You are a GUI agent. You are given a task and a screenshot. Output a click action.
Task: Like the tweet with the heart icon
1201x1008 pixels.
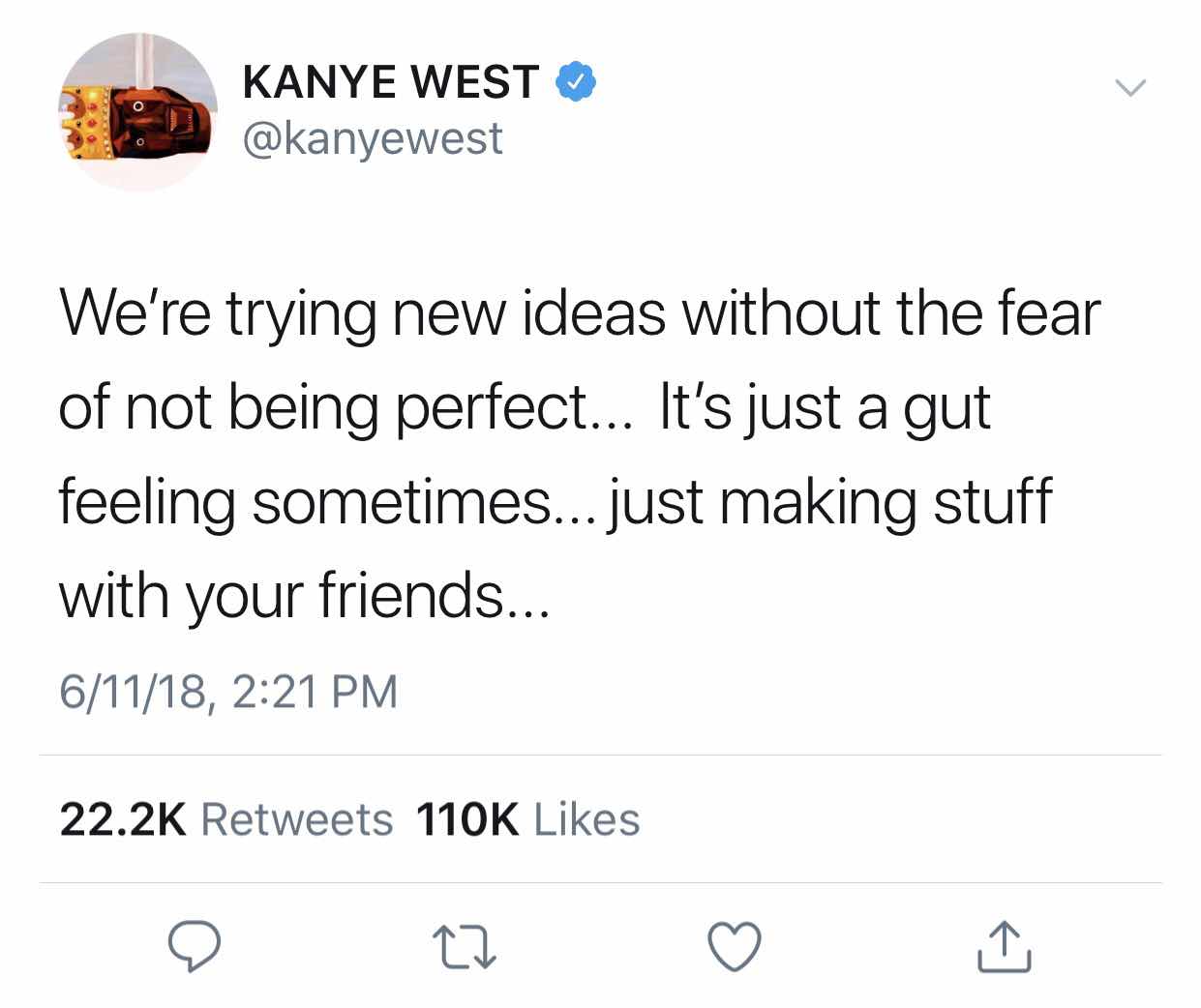pyautogui.click(x=735, y=946)
